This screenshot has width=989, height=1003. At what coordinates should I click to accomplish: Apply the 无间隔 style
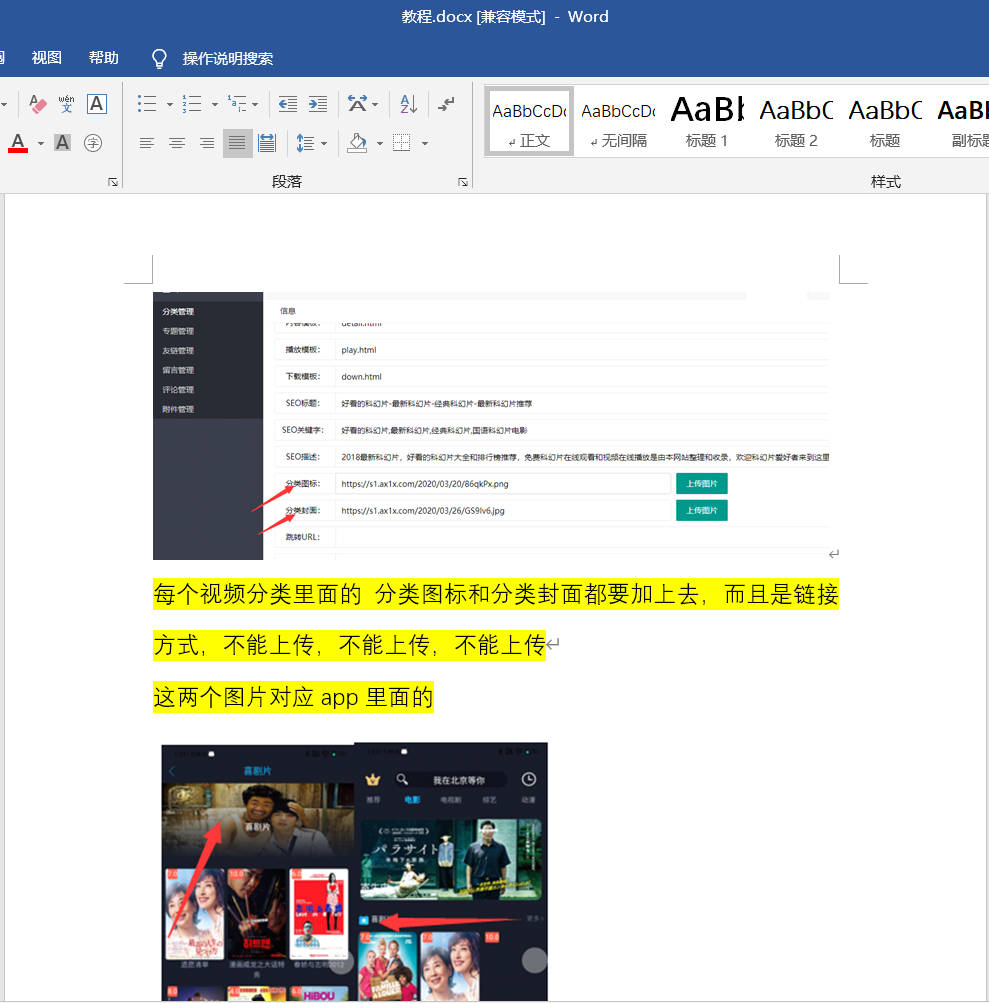click(618, 122)
